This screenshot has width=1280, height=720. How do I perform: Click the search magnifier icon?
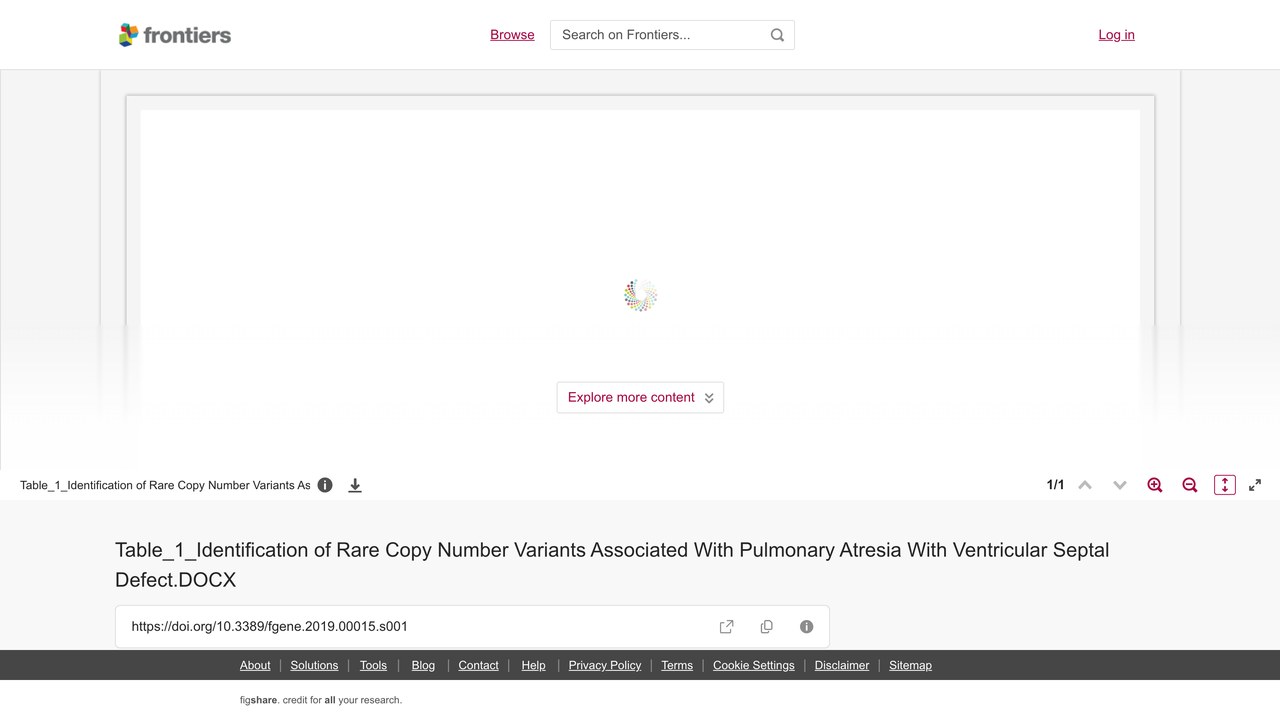coord(777,35)
